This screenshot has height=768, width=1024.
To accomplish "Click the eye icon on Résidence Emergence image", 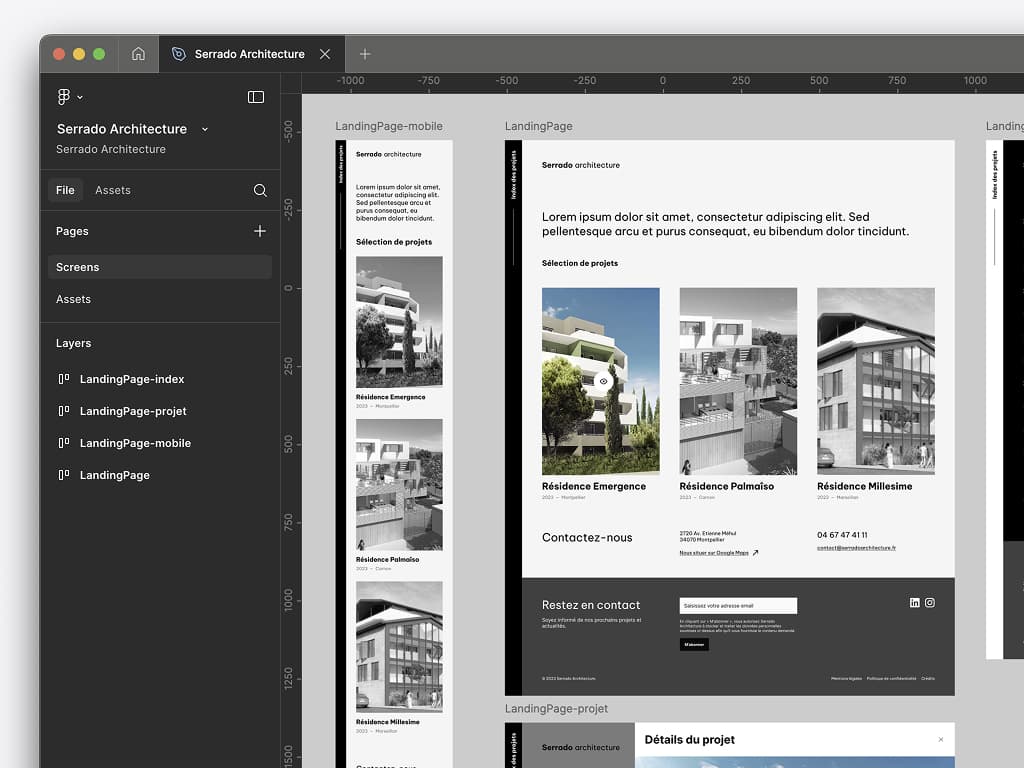I will 603,381.
